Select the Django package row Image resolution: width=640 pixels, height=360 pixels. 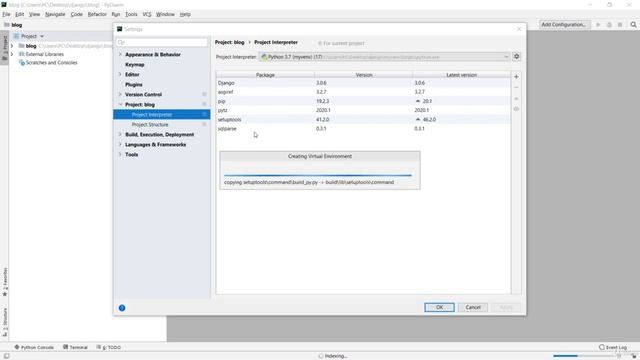click(363, 83)
